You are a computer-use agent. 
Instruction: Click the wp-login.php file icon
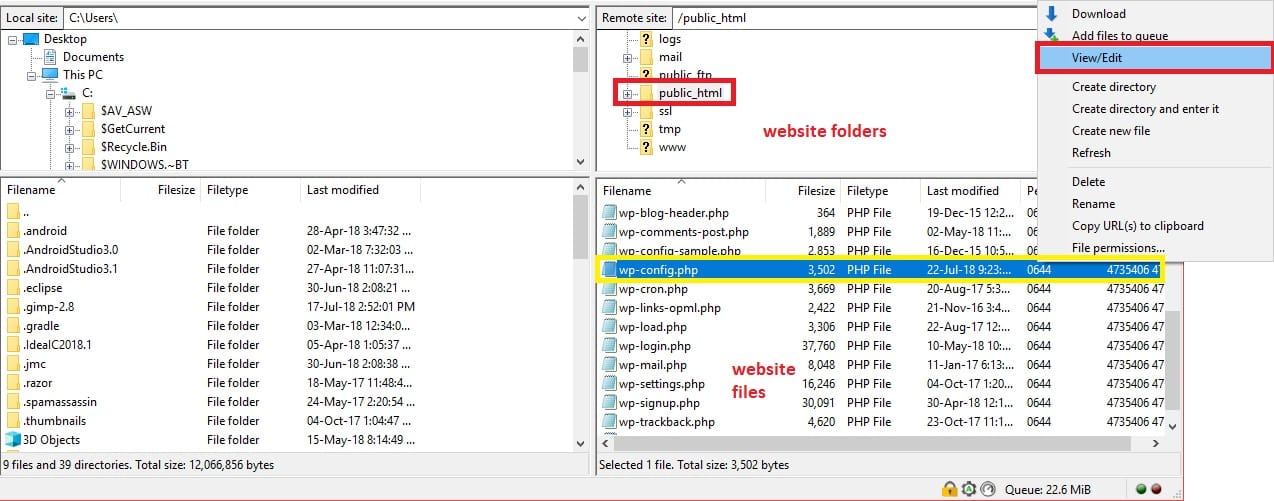tap(609, 346)
